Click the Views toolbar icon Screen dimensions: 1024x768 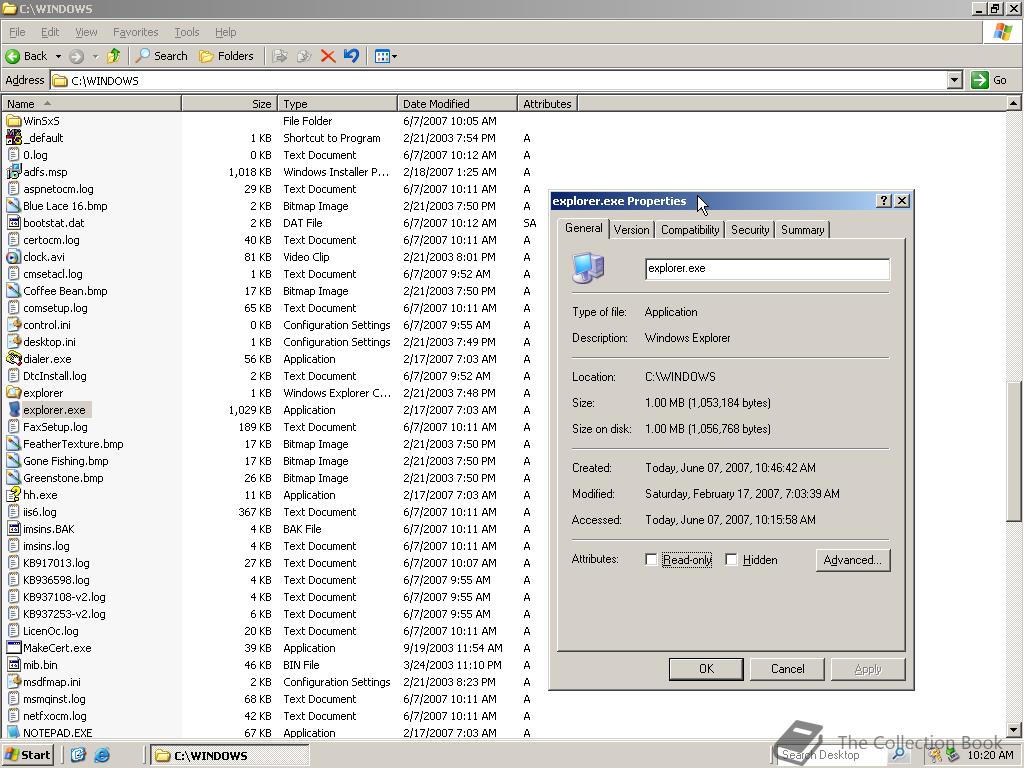tap(382, 56)
